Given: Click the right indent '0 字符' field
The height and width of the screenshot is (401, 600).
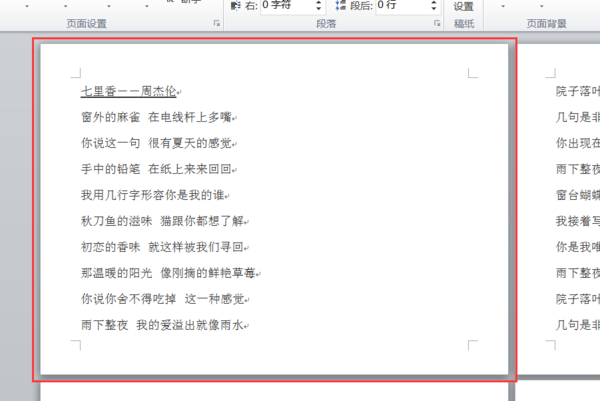Looking at the screenshot, I should tap(287, 6).
